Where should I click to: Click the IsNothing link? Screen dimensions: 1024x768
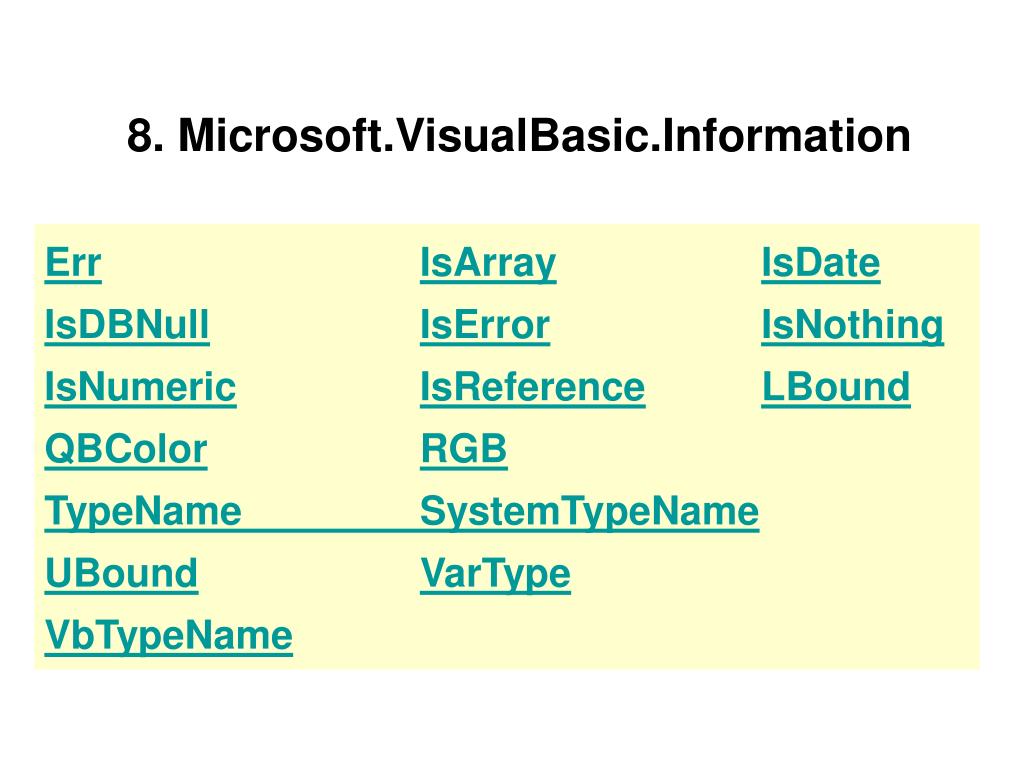[x=852, y=326]
